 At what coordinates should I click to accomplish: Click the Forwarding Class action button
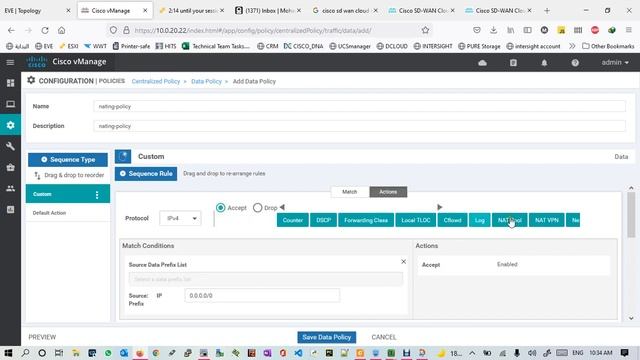tap(366, 220)
